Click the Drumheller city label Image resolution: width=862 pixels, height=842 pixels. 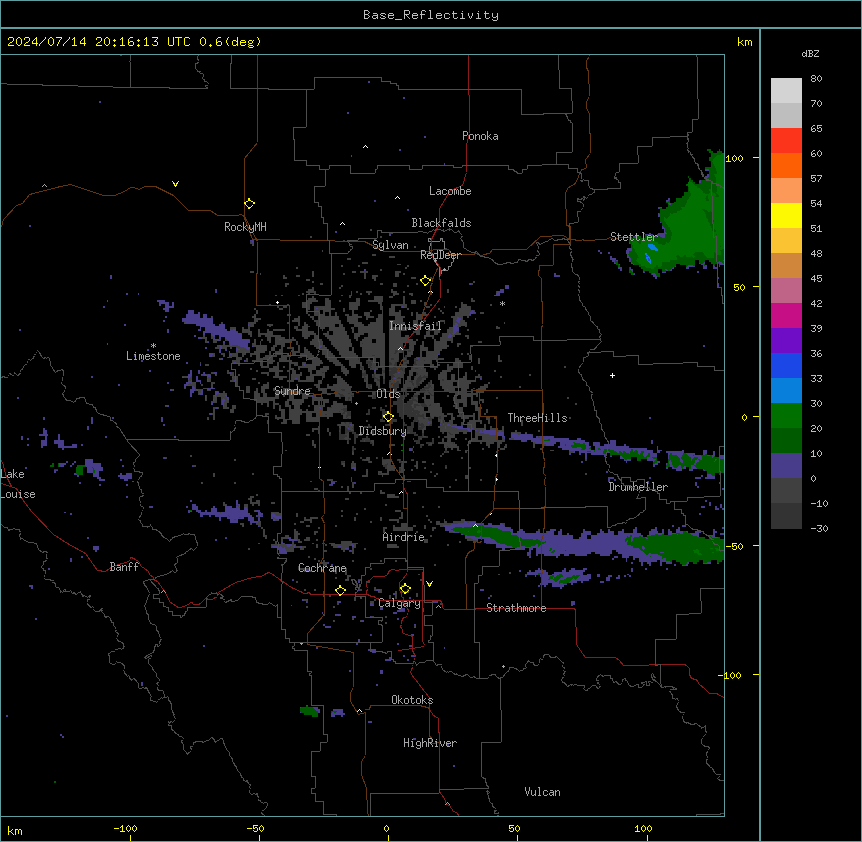coord(638,487)
